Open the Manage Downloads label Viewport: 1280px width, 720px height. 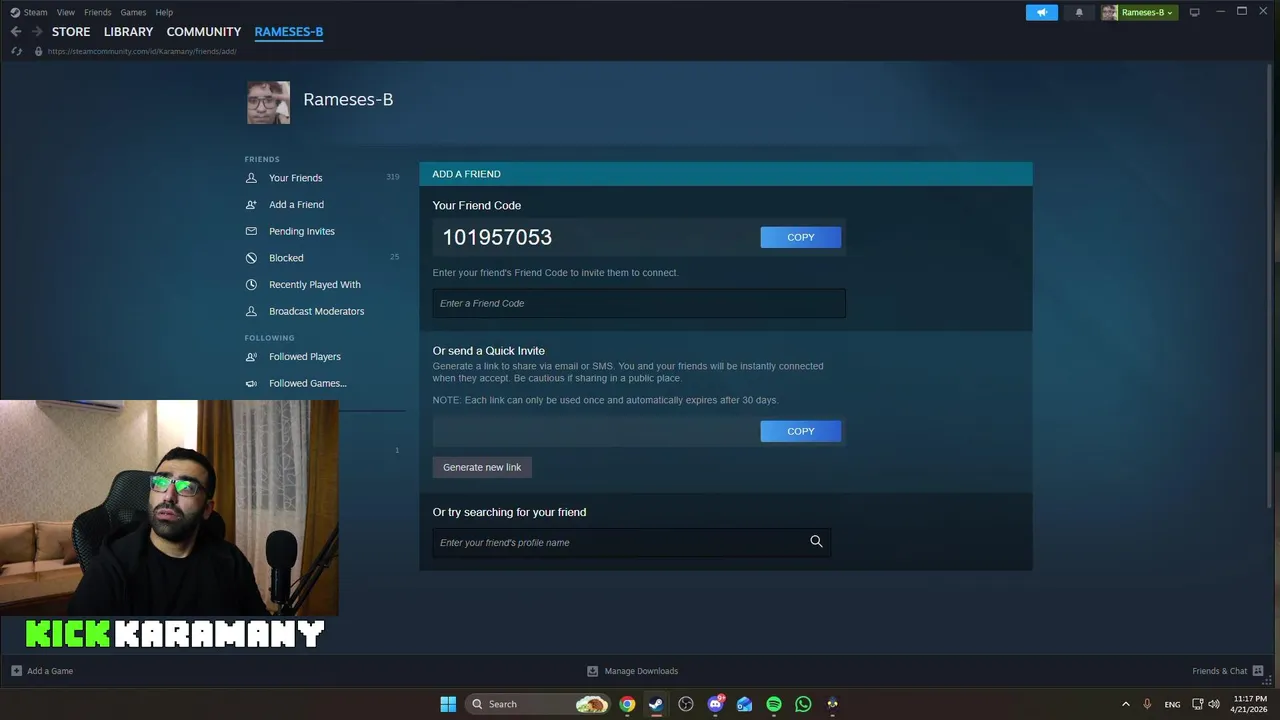pos(641,671)
